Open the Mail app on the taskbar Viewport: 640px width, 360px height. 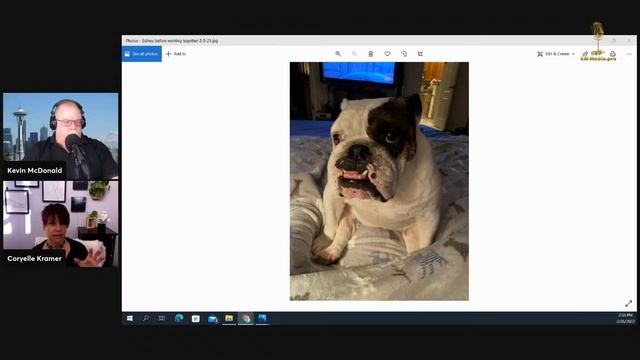212,318
